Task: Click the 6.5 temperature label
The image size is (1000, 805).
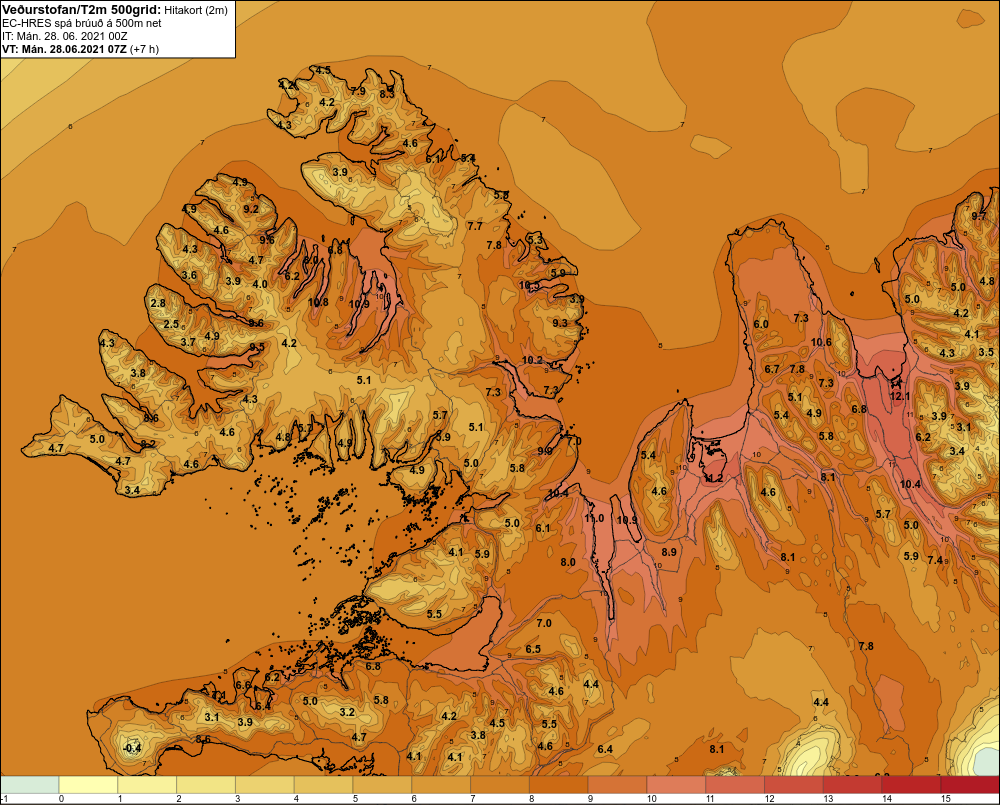Action: point(533,649)
